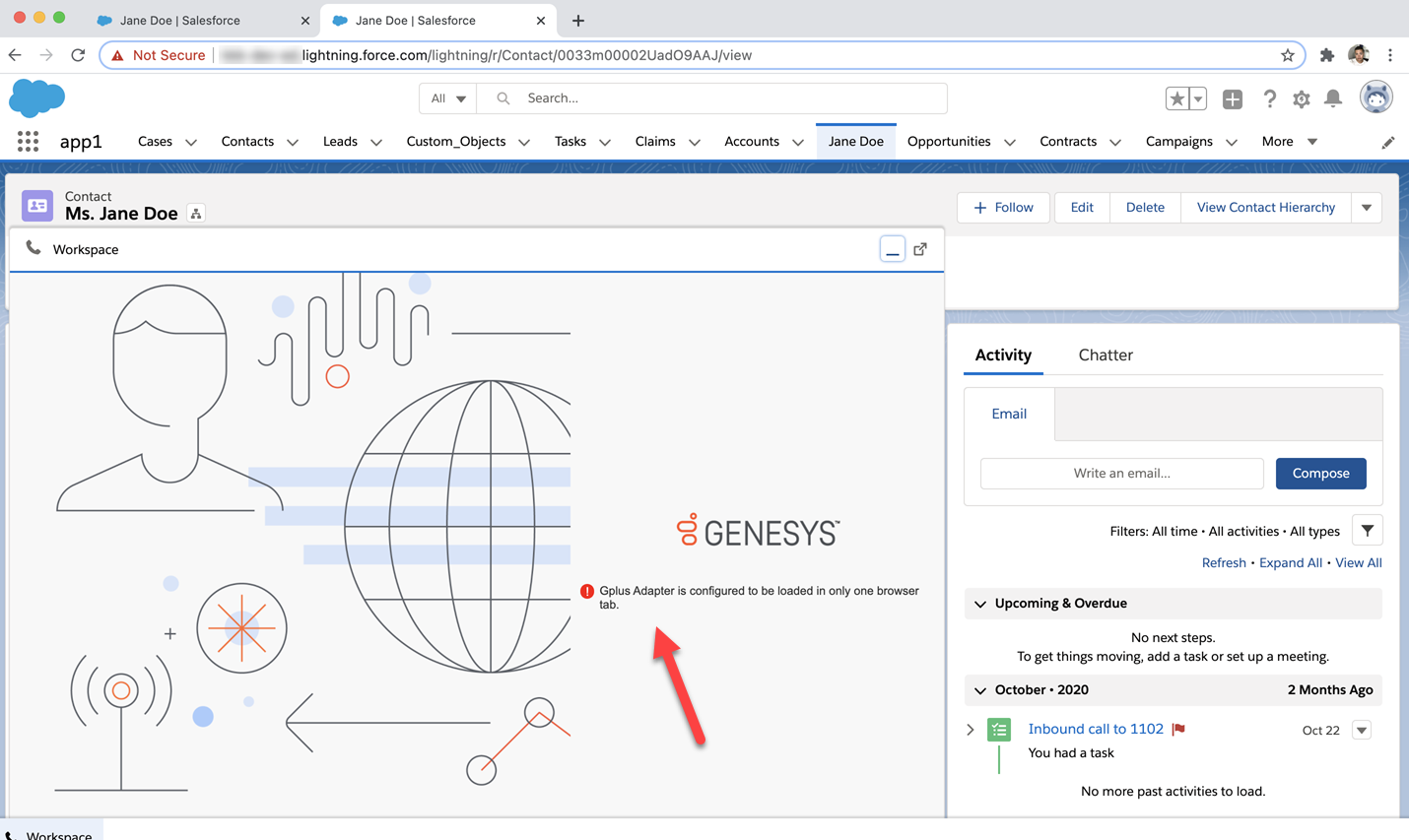The height and width of the screenshot is (840, 1409).
Task: Switch to the Chatter tab
Action: pos(1106,355)
